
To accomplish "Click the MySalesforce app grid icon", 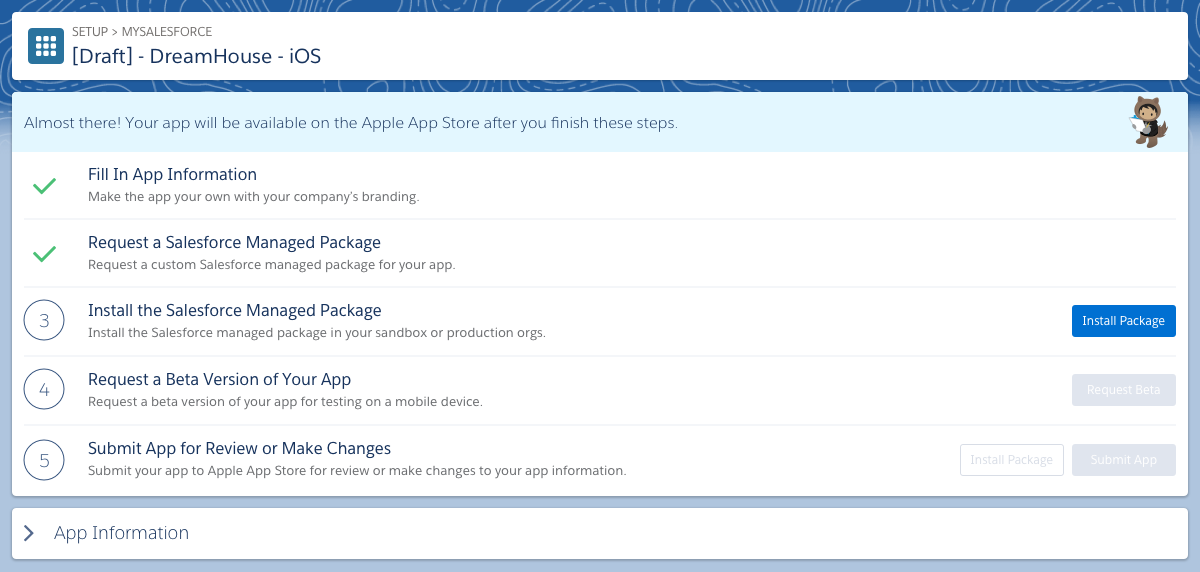I will 46,46.
